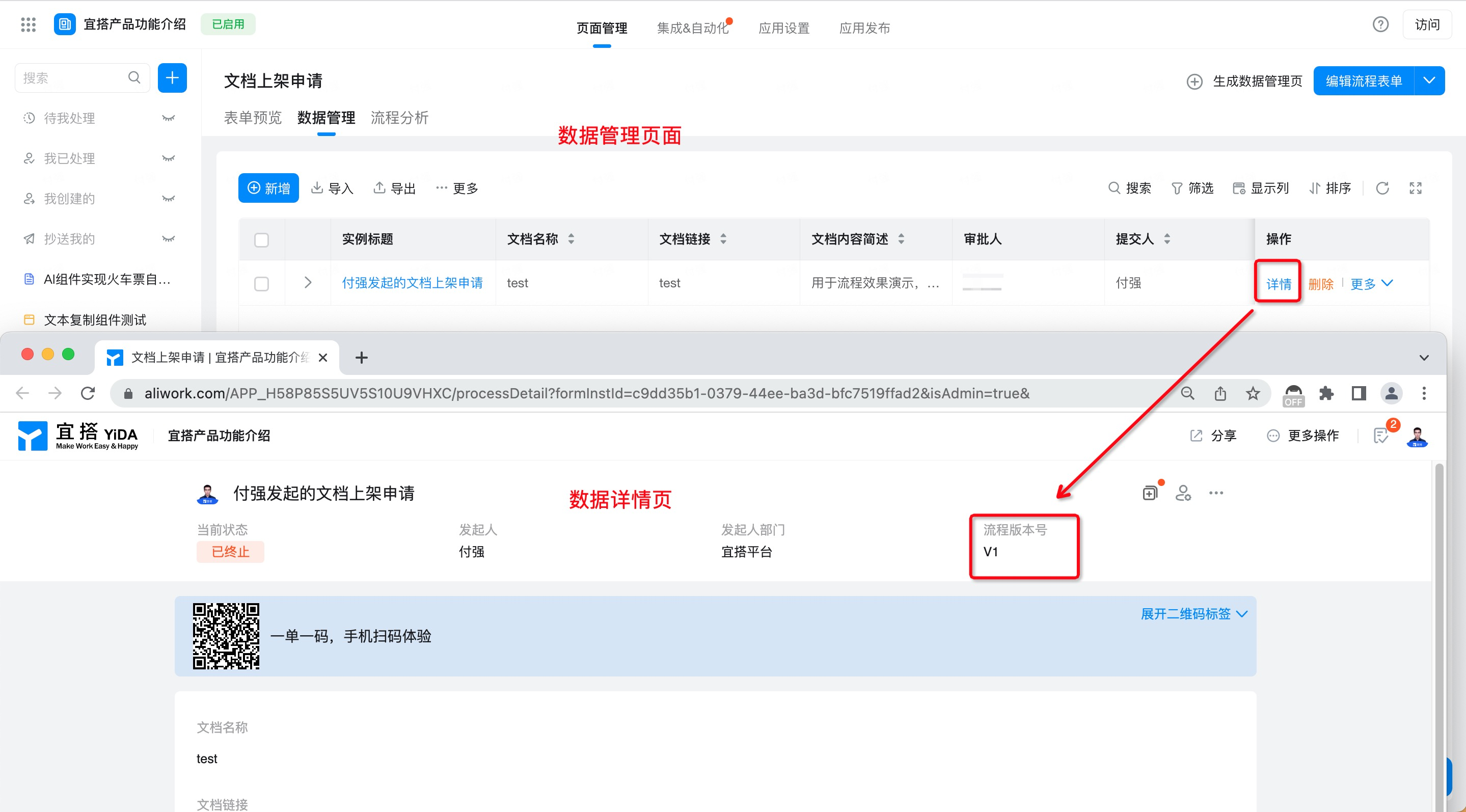Open ellipsis menu in detail header
Viewport: 1466px width, 812px height.
click(x=1215, y=493)
